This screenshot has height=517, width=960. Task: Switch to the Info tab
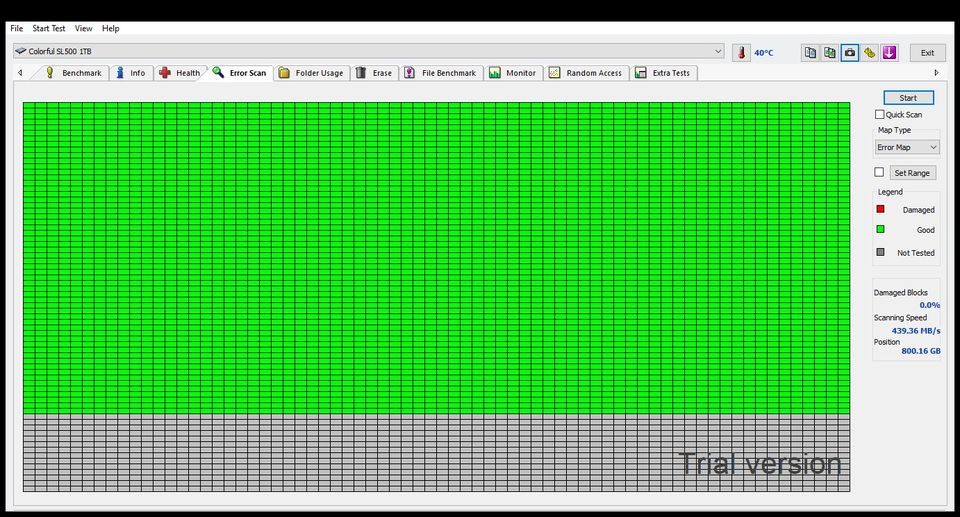click(131, 73)
